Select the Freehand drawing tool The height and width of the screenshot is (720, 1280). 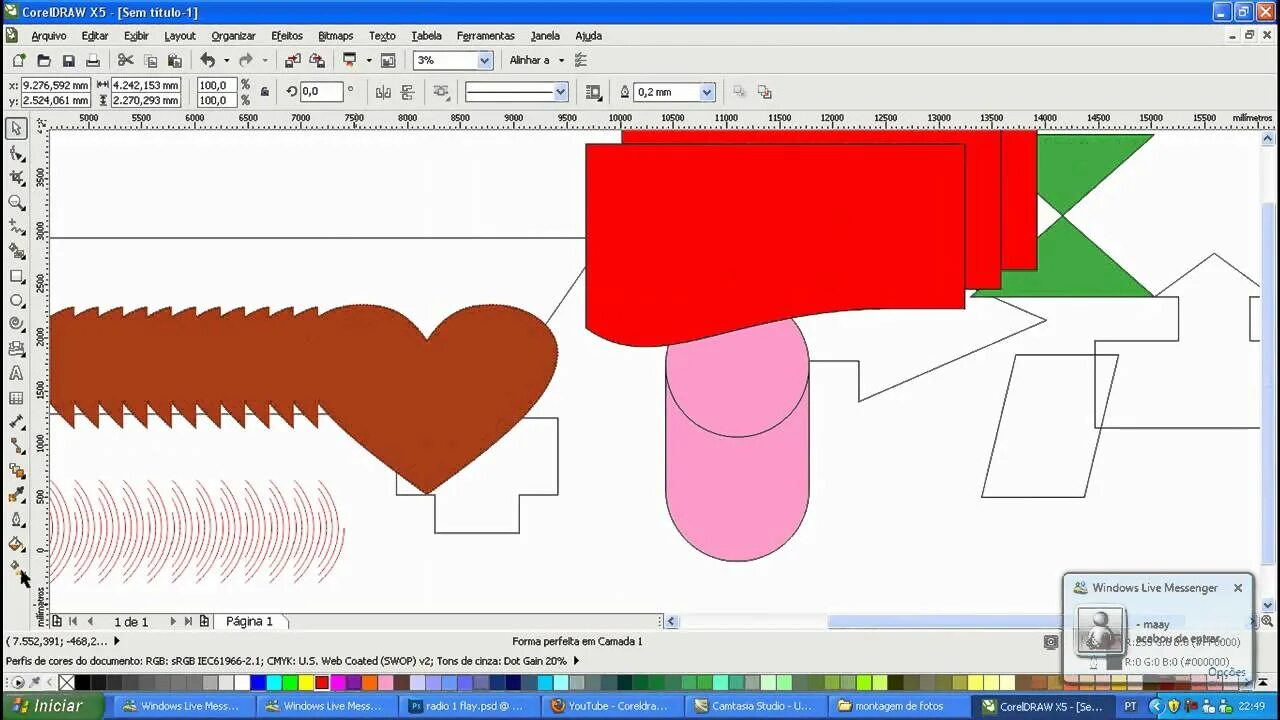click(x=16, y=226)
